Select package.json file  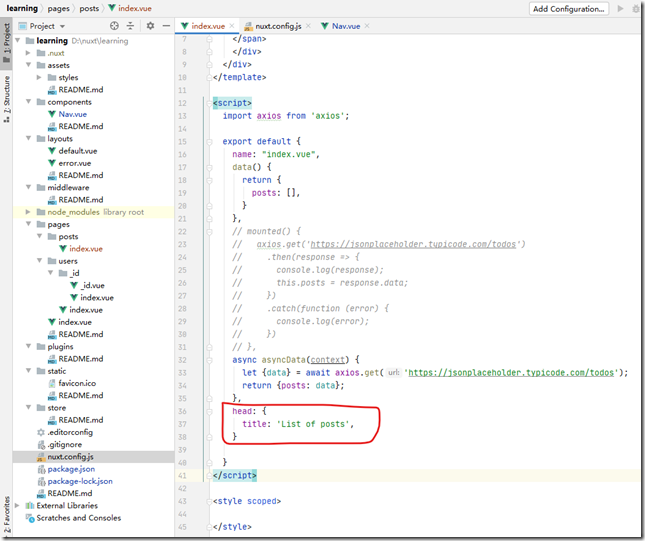click(71, 469)
